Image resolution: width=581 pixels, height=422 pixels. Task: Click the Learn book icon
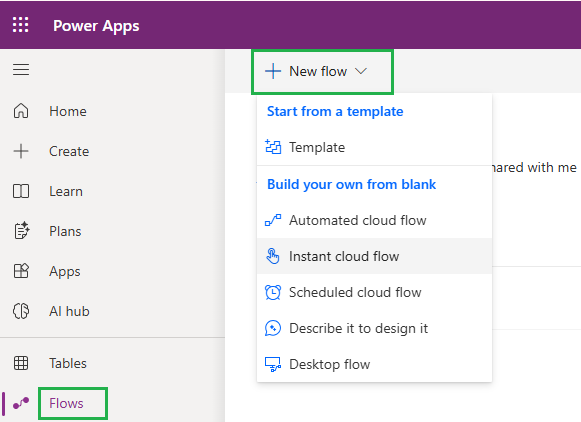21,191
